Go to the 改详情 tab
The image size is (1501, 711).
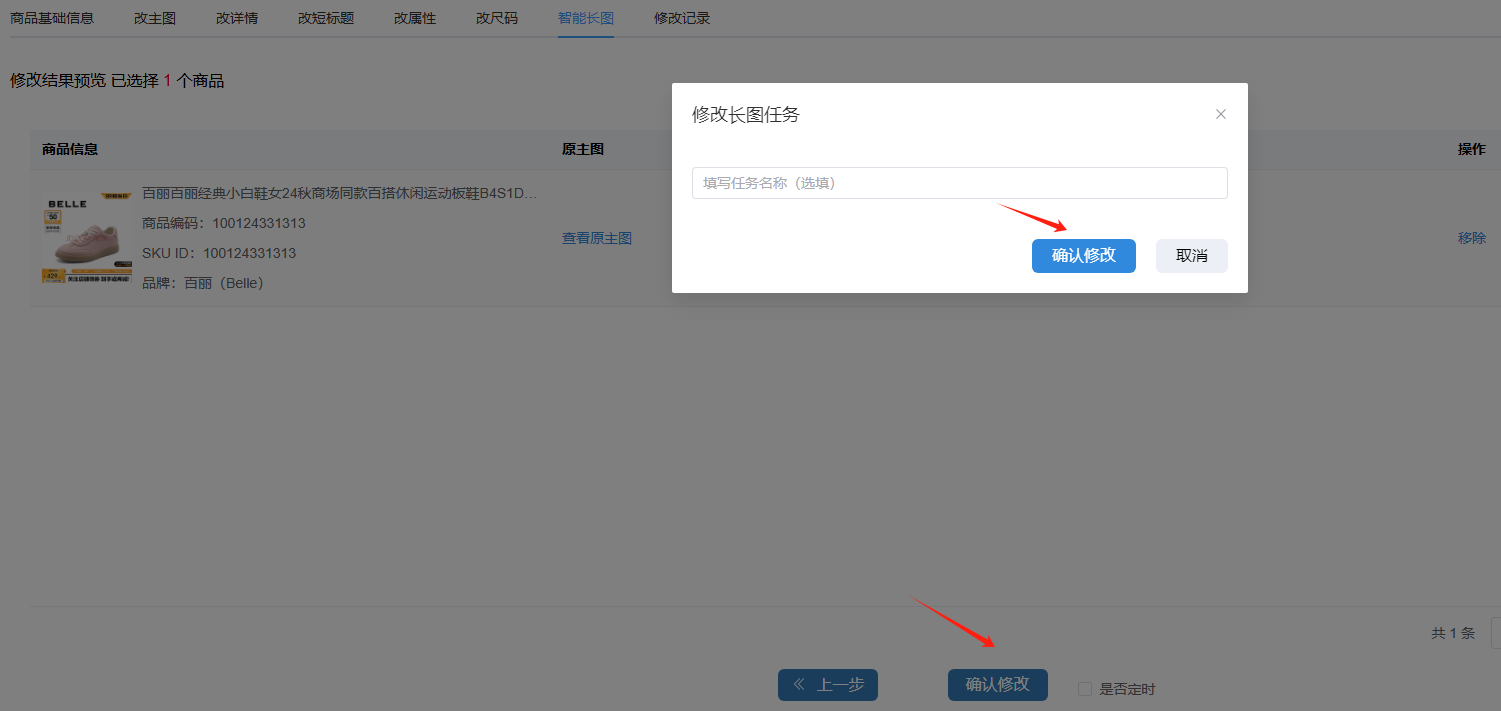click(x=237, y=18)
